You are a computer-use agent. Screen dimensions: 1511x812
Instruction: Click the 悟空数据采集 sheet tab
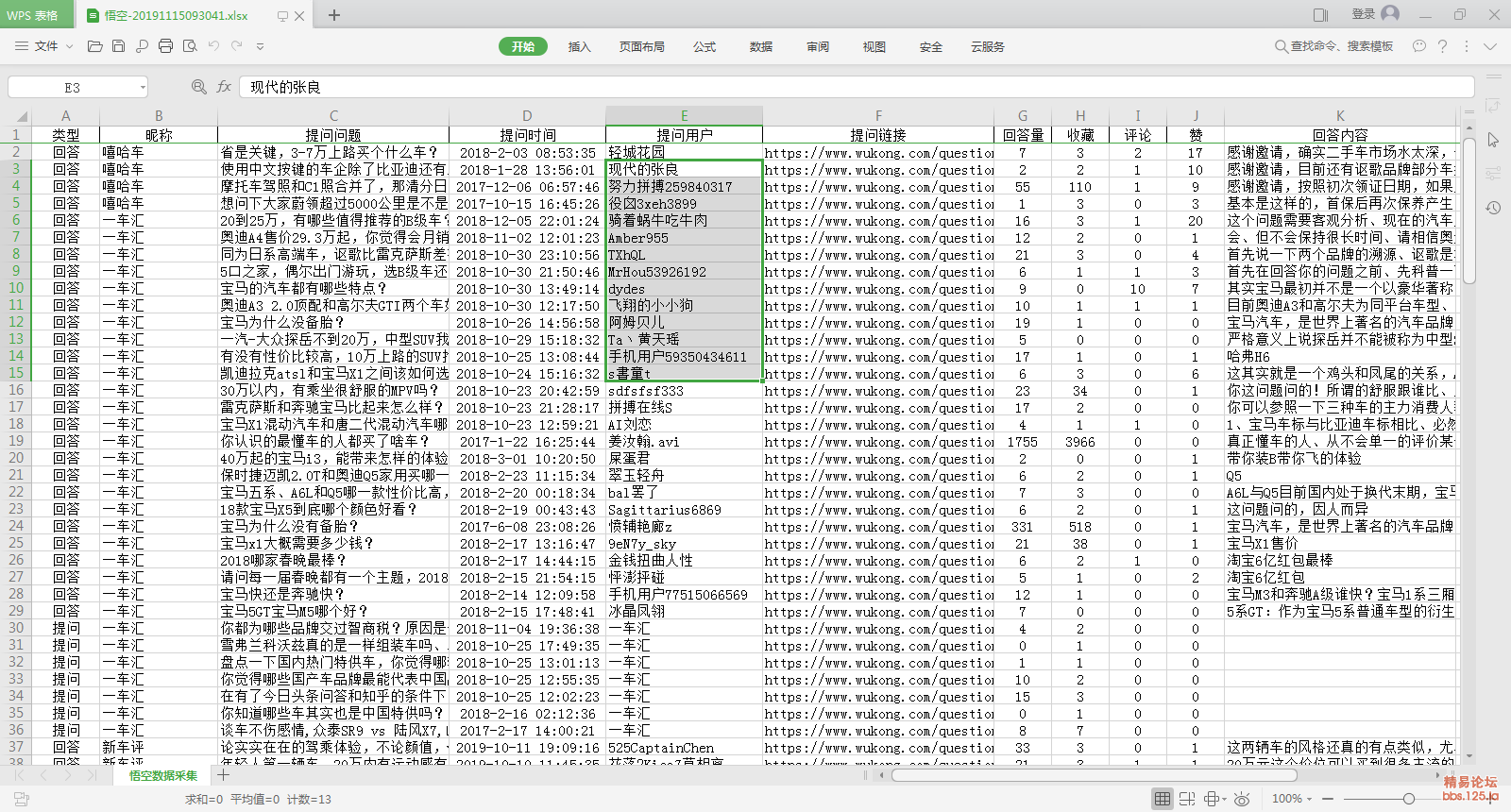click(x=163, y=775)
